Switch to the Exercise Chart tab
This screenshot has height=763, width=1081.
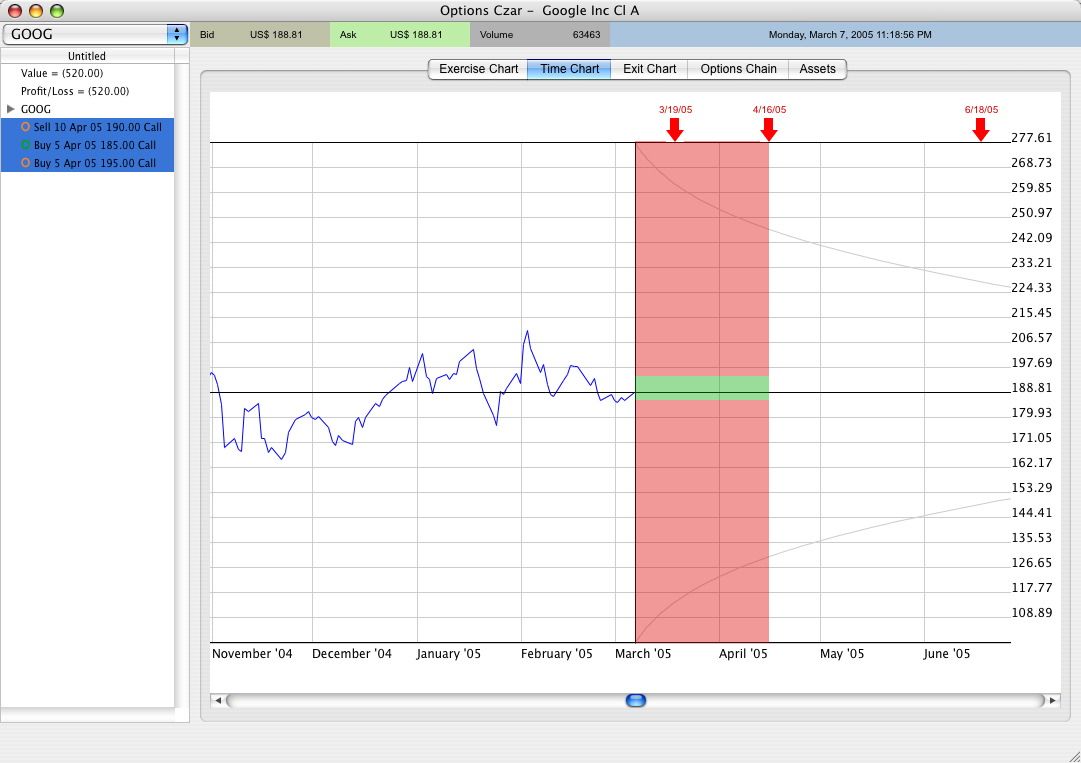pyautogui.click(x=478, y=69)
